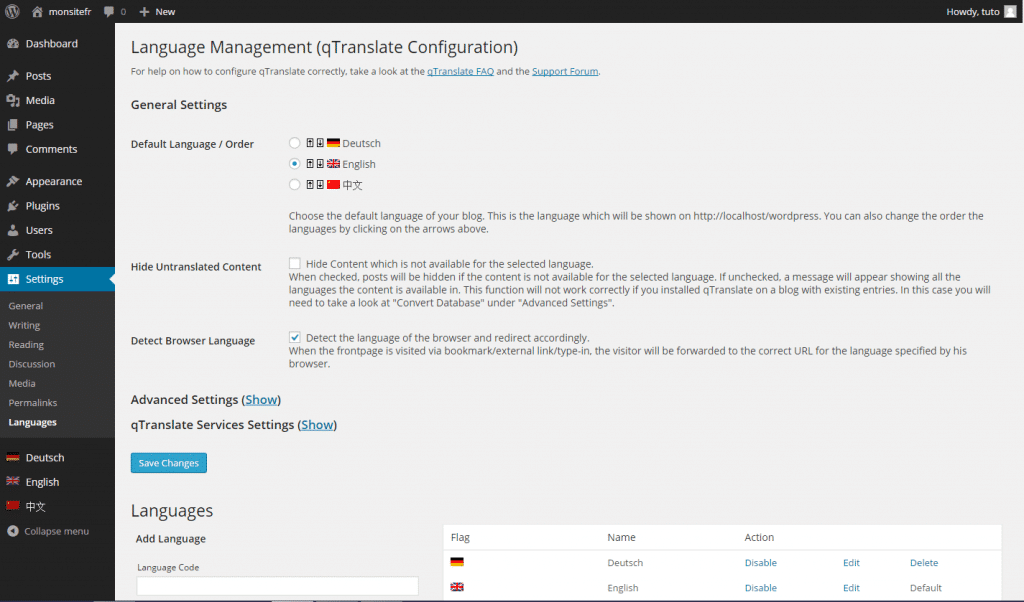Uncheck Detect the language of the browser

295,338
